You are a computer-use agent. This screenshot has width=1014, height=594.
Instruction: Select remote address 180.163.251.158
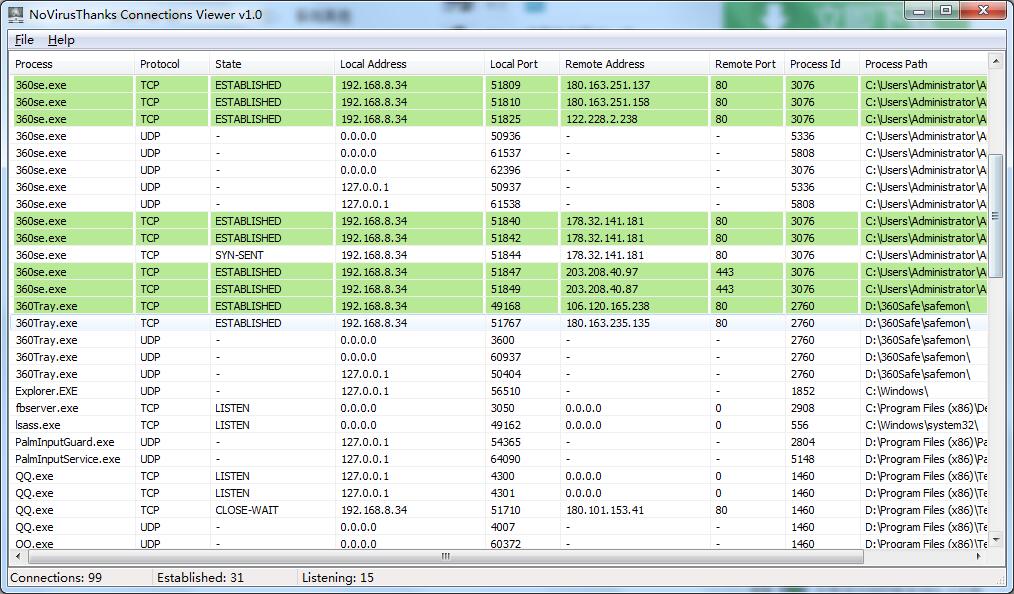(x=608, y=102)
